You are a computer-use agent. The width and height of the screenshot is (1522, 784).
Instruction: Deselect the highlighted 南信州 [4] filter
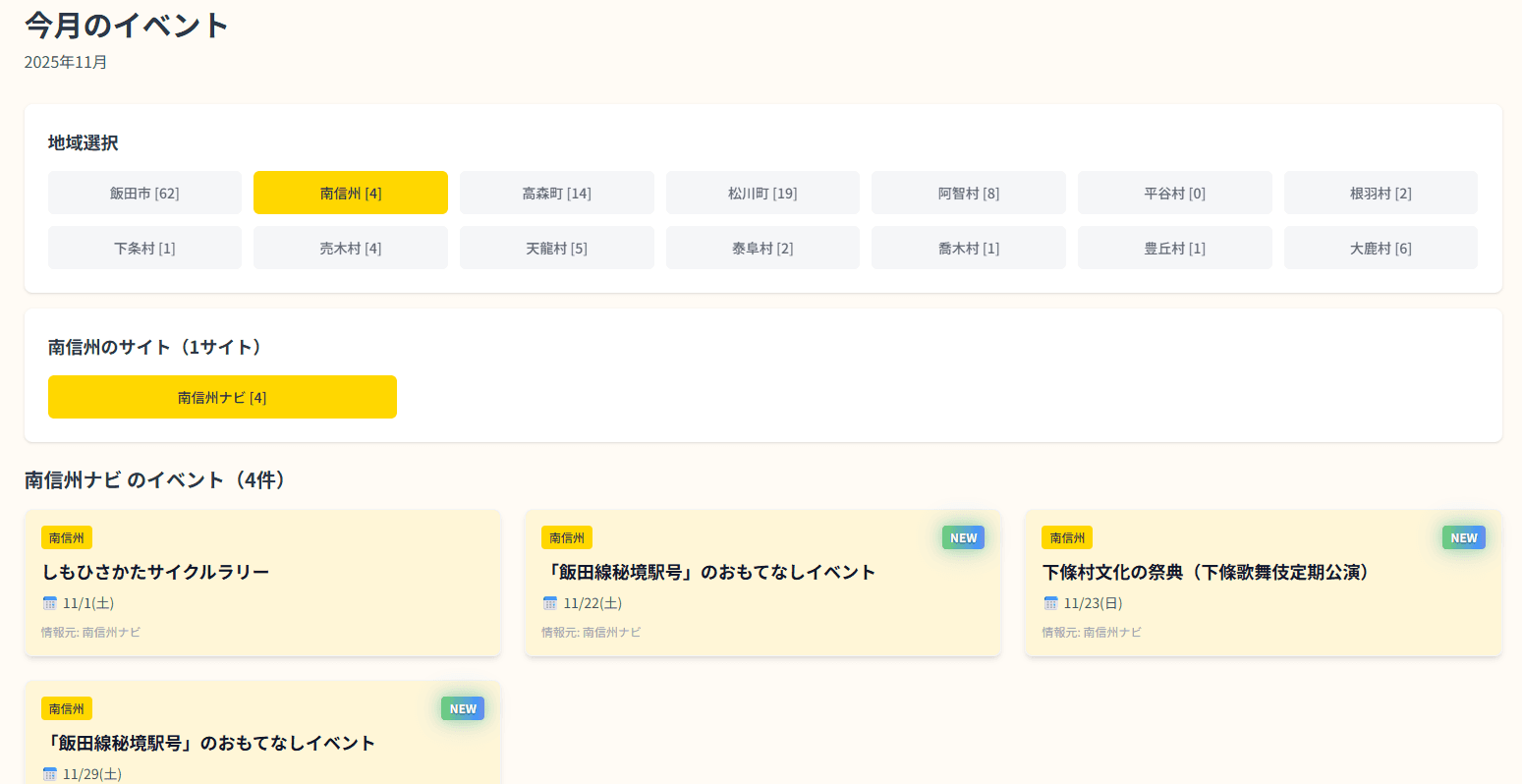(x=351, y=193)
